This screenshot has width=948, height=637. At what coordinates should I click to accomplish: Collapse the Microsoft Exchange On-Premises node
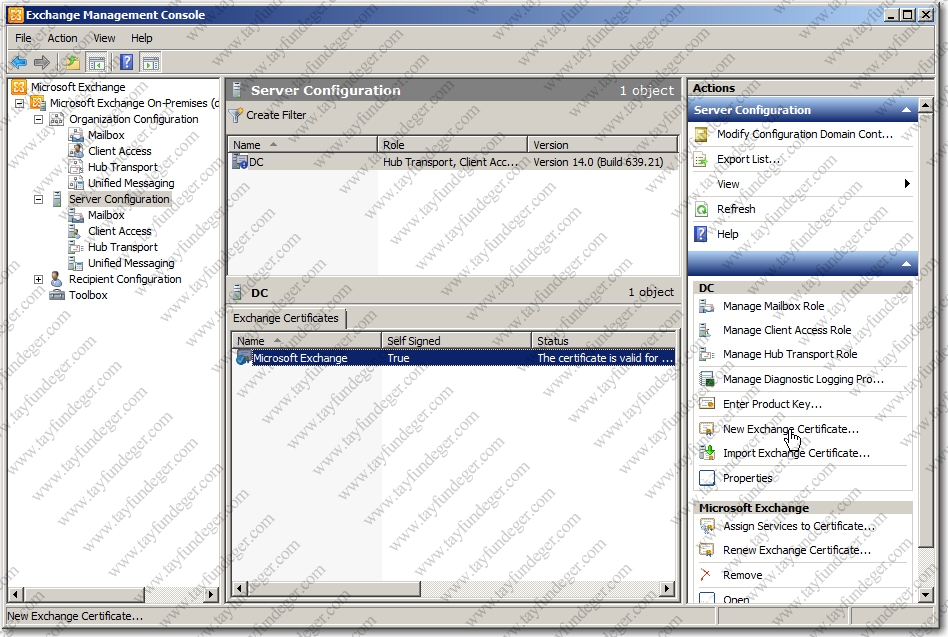point(19,103)
